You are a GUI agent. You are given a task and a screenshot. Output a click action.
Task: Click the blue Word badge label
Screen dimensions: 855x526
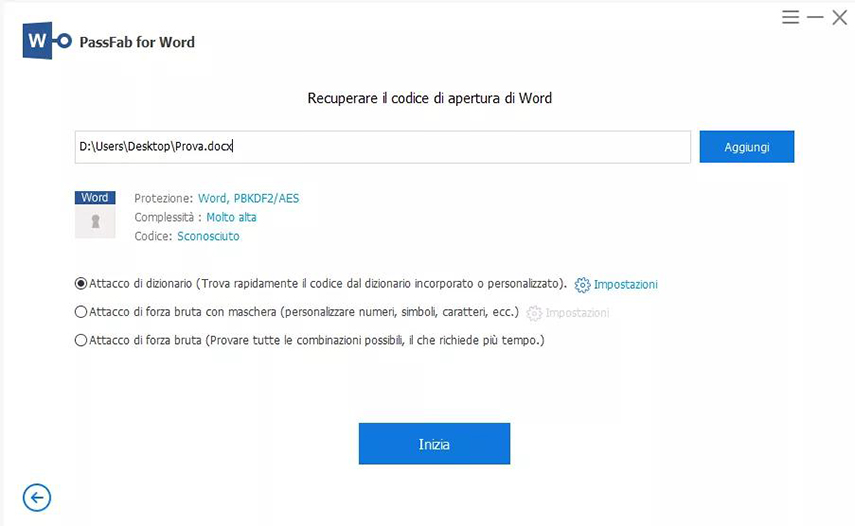tap(95, 198)
